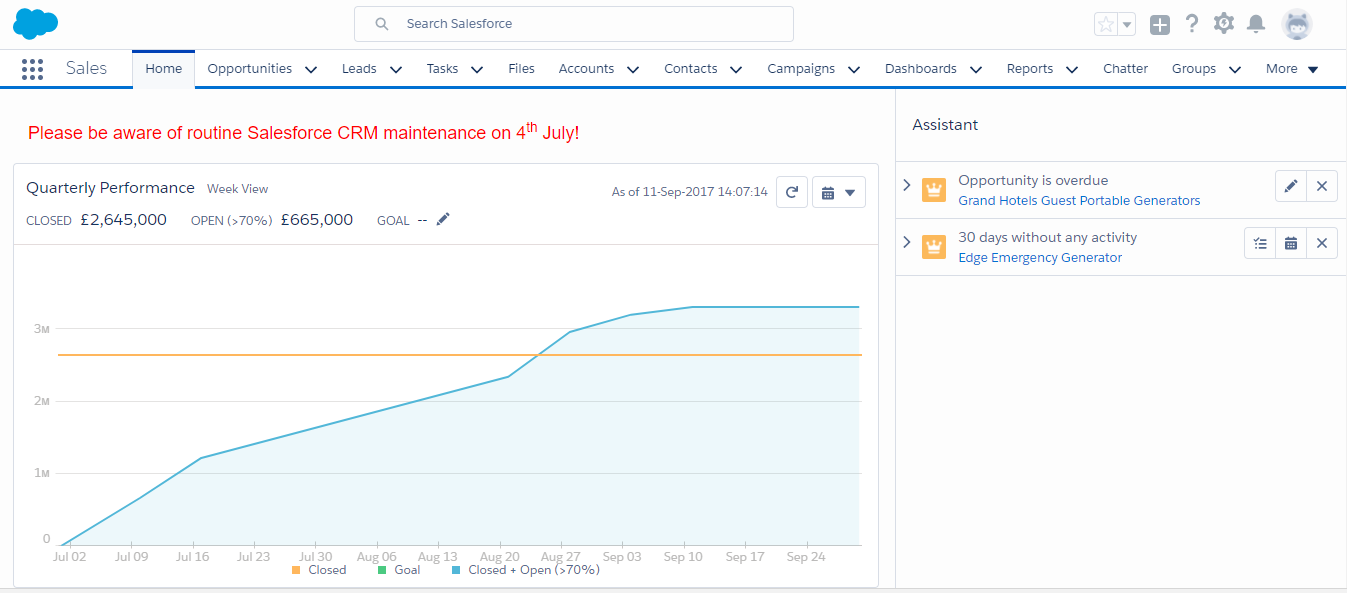This screenshot has height=593, width=1347.
Task: Open the Groups tab
Action: (1194, 69)
